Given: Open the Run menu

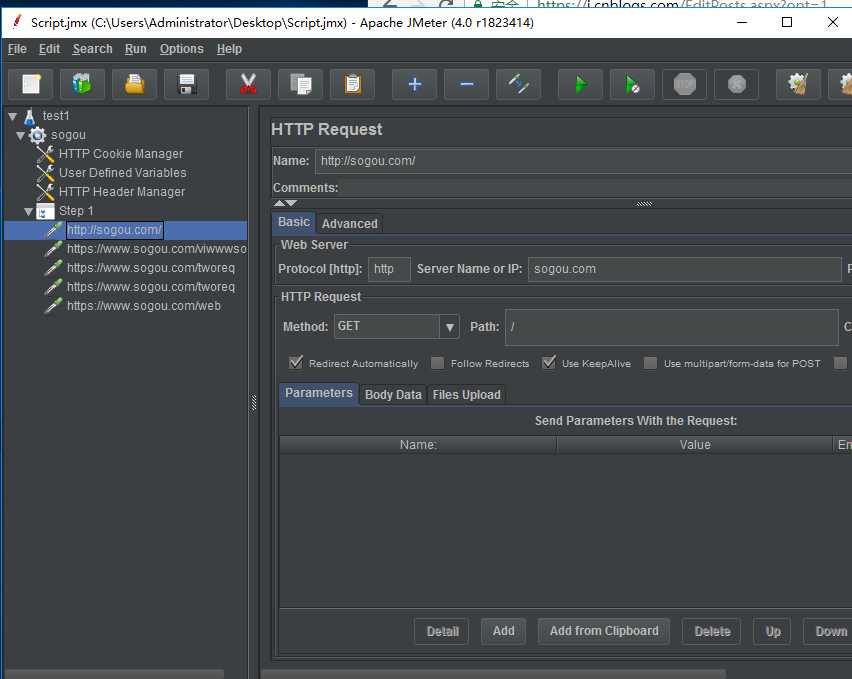Looking at the screenshot, I should pyautogui.click(x=136, y=49).
